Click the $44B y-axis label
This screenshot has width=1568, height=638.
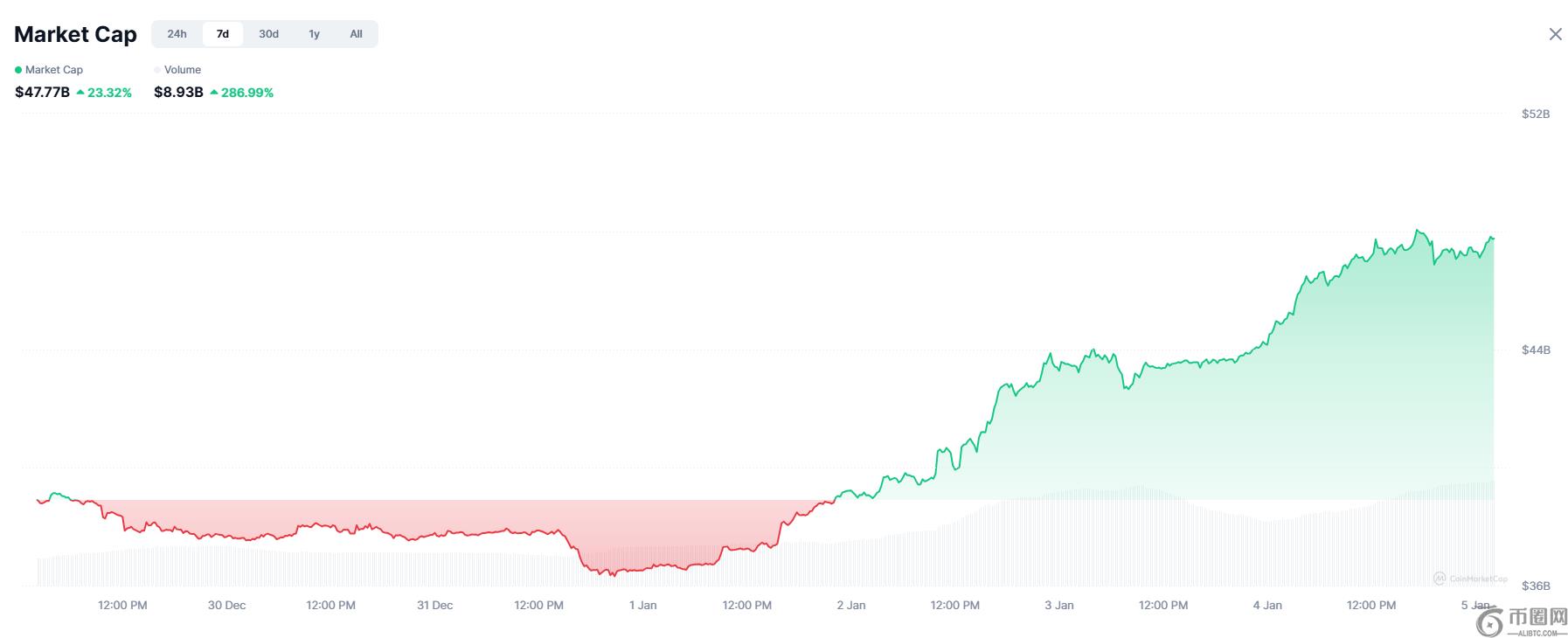click(x=1535, y=350)
